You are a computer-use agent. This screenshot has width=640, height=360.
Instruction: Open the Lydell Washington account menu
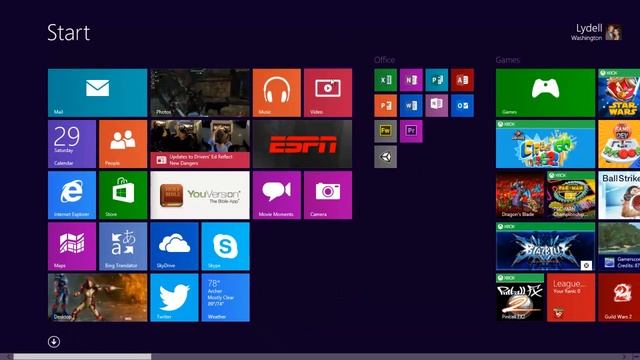(596, 32)
